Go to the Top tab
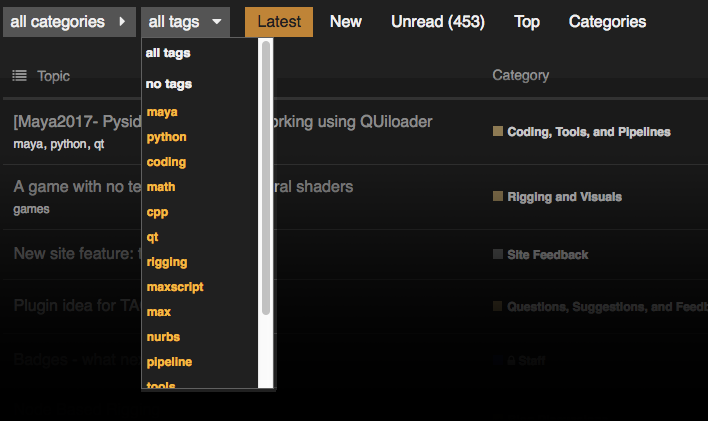Viewport: 708px width, 421px height. coord(527,21)
